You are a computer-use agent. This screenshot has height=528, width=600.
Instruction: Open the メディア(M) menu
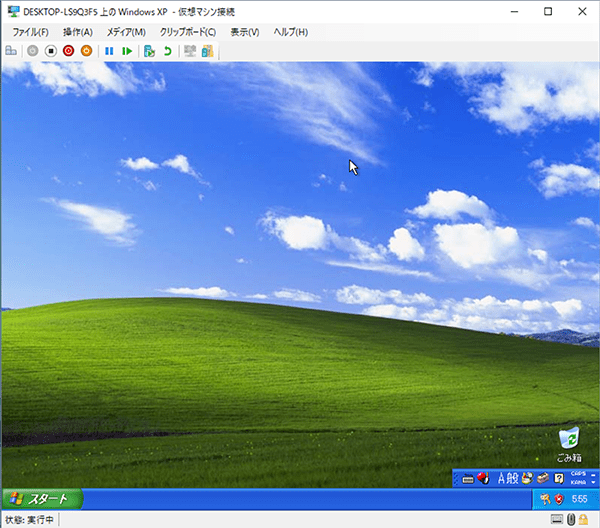(x=126, y=32)
